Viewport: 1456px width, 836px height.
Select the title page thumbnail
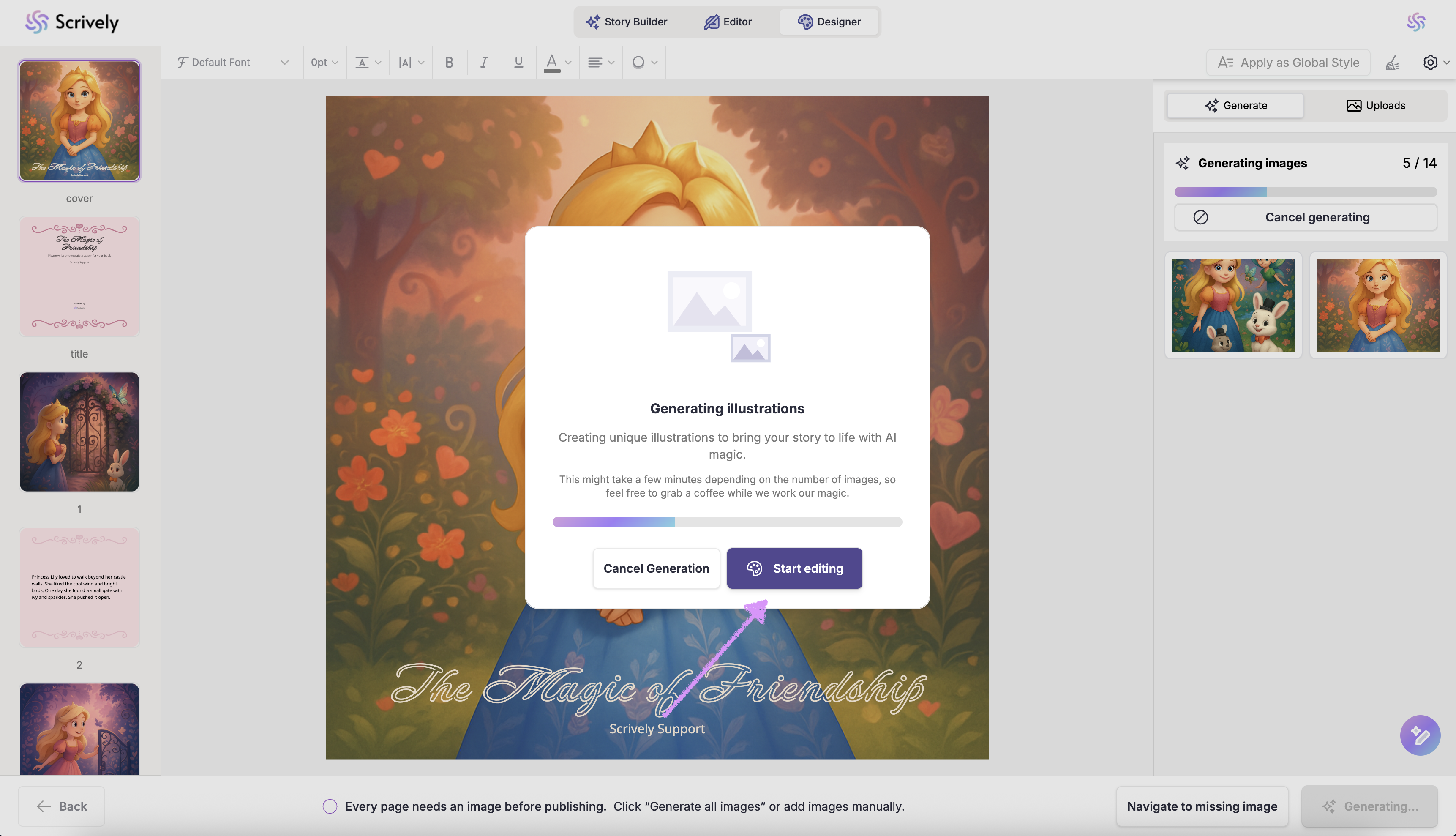pos(79,277)
